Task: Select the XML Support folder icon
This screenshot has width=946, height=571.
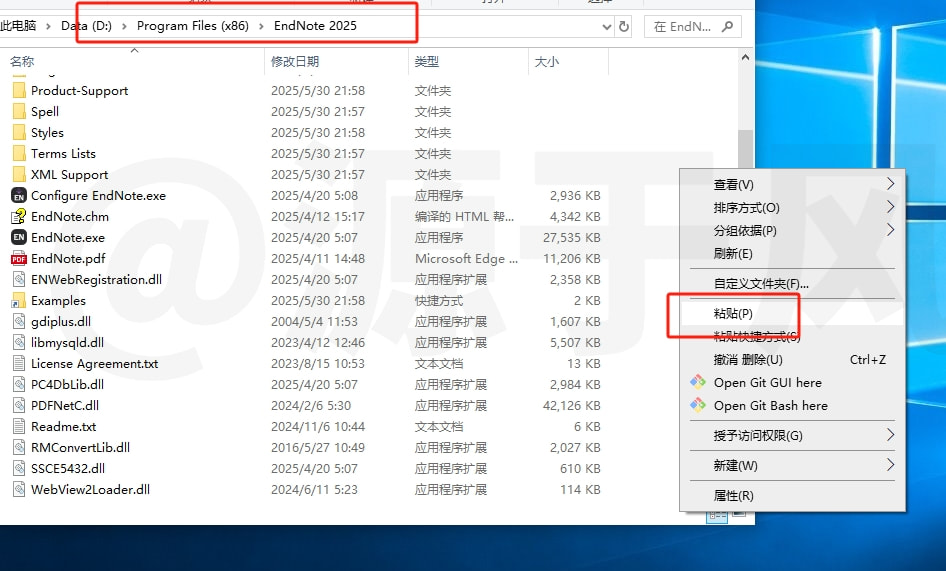Action: click(19, 174)
